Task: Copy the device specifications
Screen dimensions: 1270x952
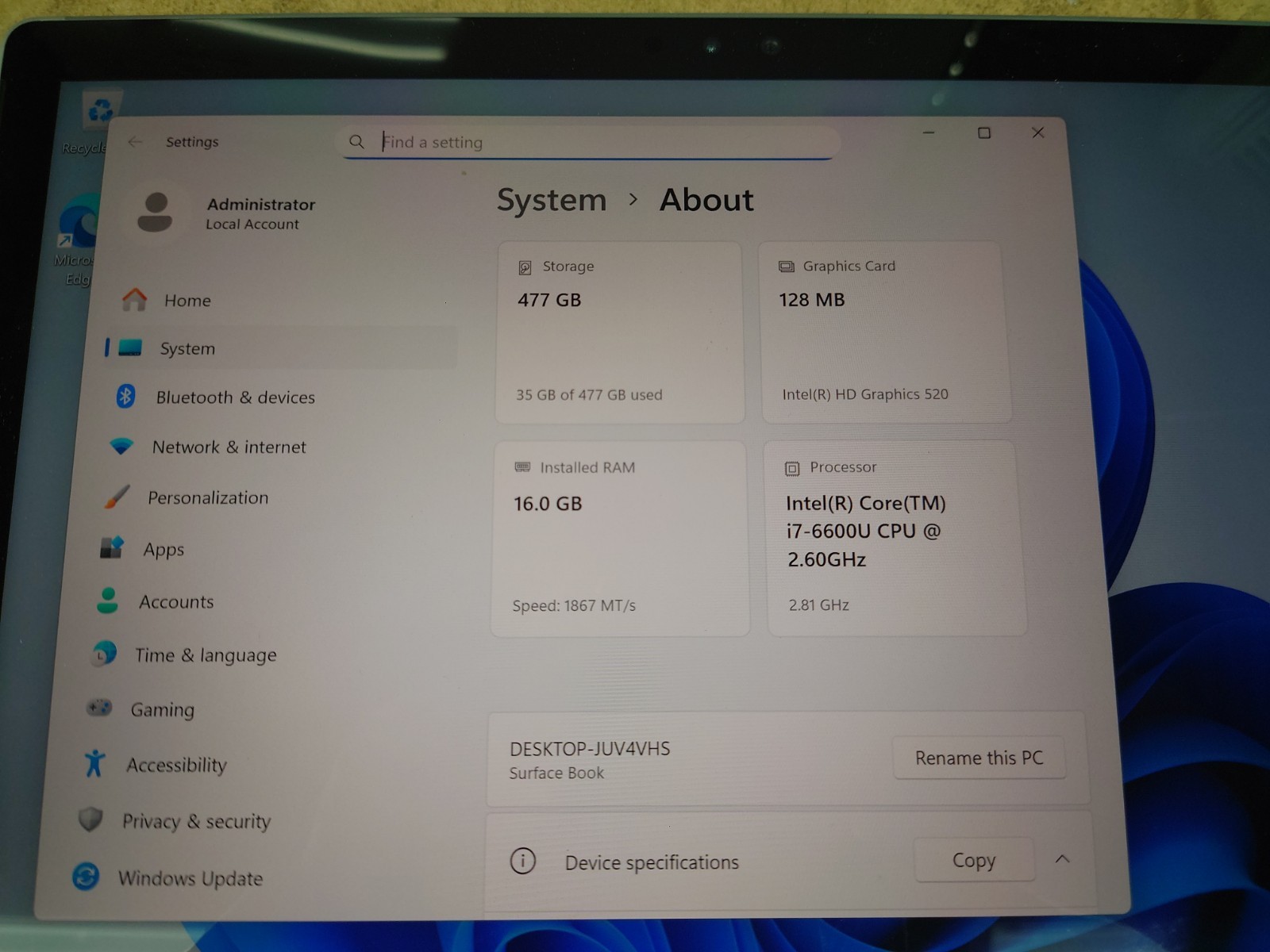Action: 974,860
